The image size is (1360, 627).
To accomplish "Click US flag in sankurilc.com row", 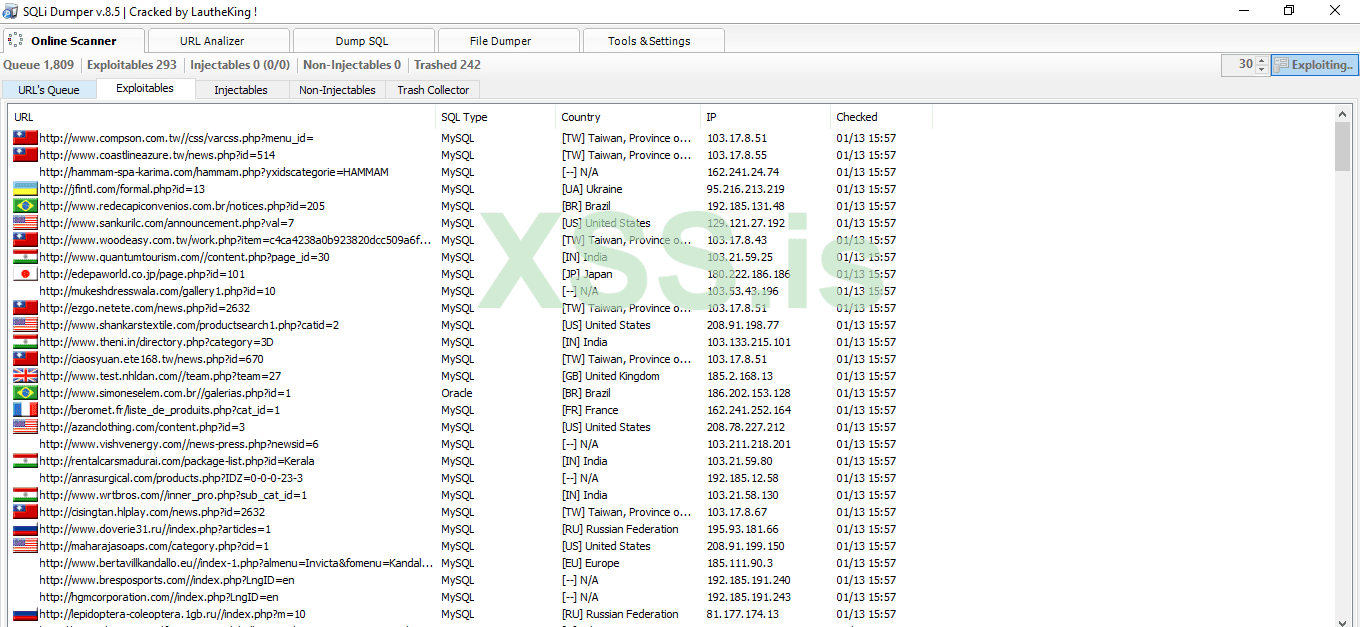I will pyautogui.click(x=25, y=223).
